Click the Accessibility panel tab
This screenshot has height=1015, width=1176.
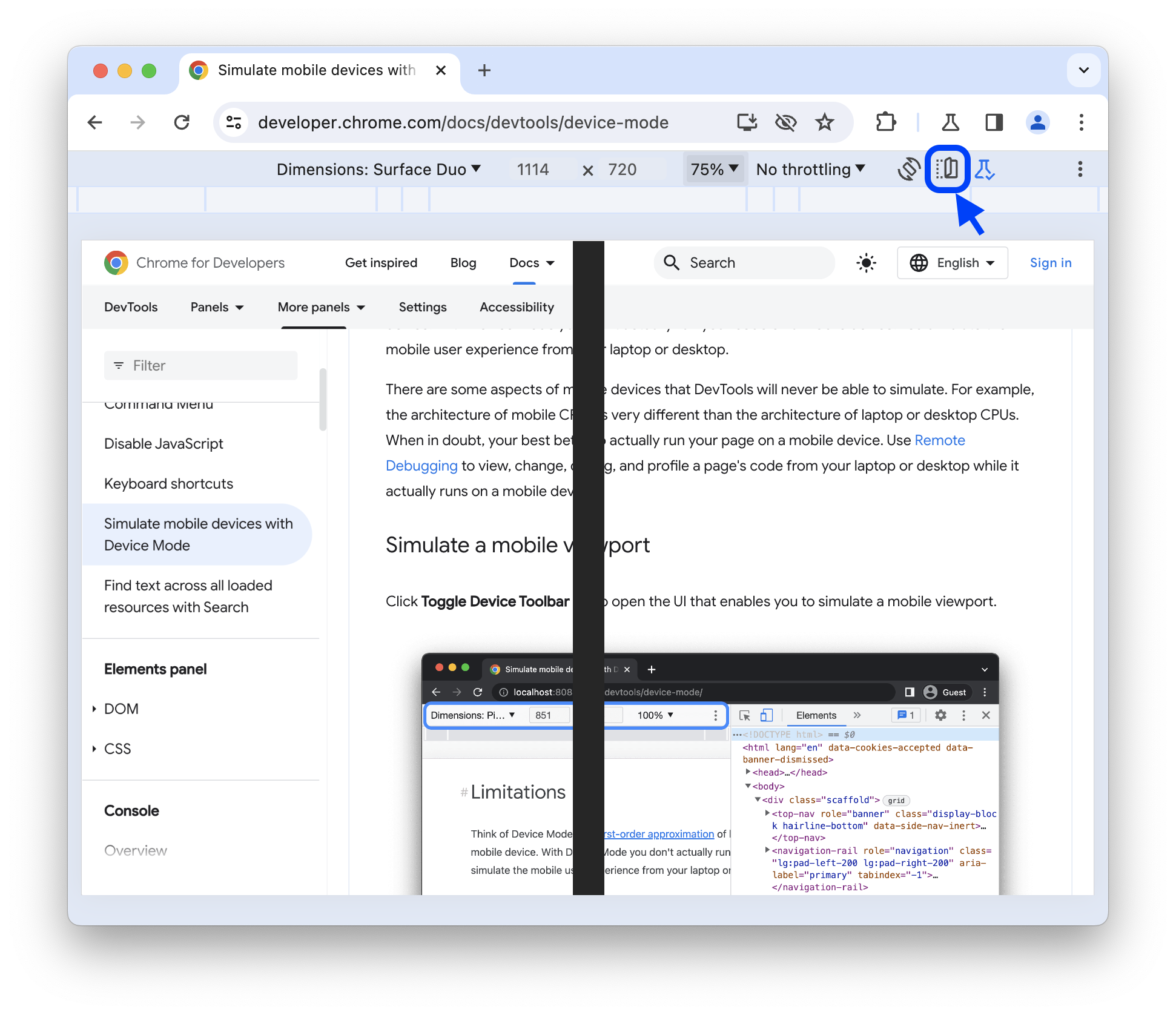point(517,307)
